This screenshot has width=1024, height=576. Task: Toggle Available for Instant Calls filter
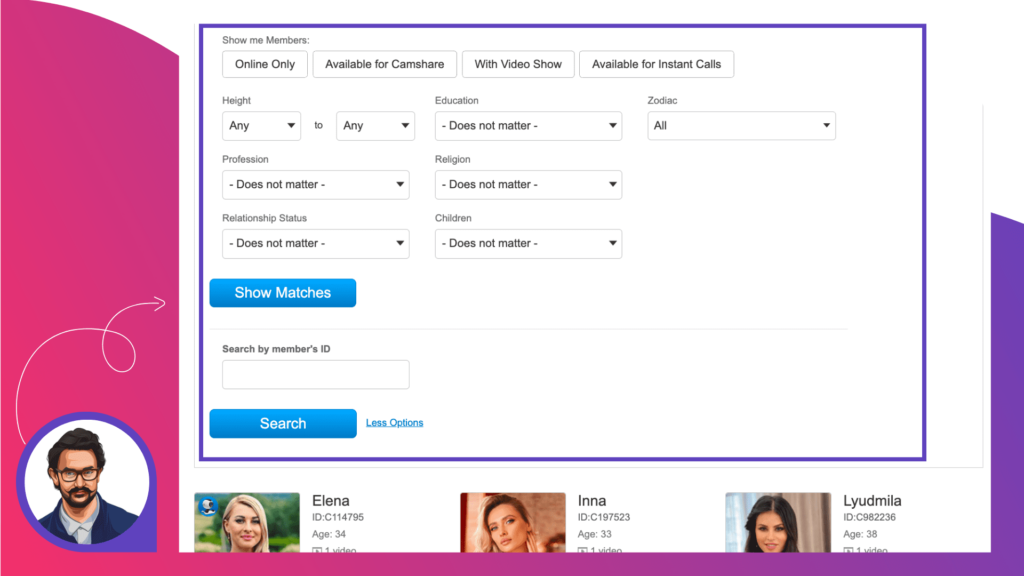pos(656,64)
